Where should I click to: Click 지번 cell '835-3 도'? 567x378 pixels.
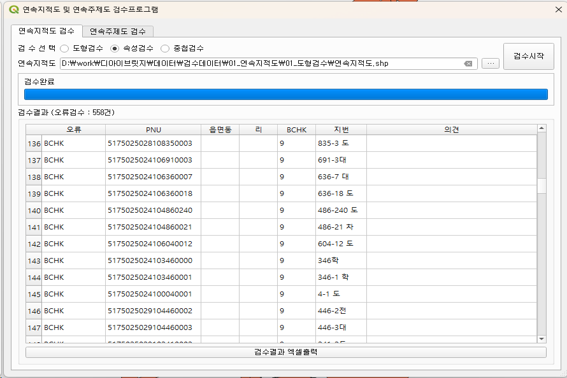[341, 144]
